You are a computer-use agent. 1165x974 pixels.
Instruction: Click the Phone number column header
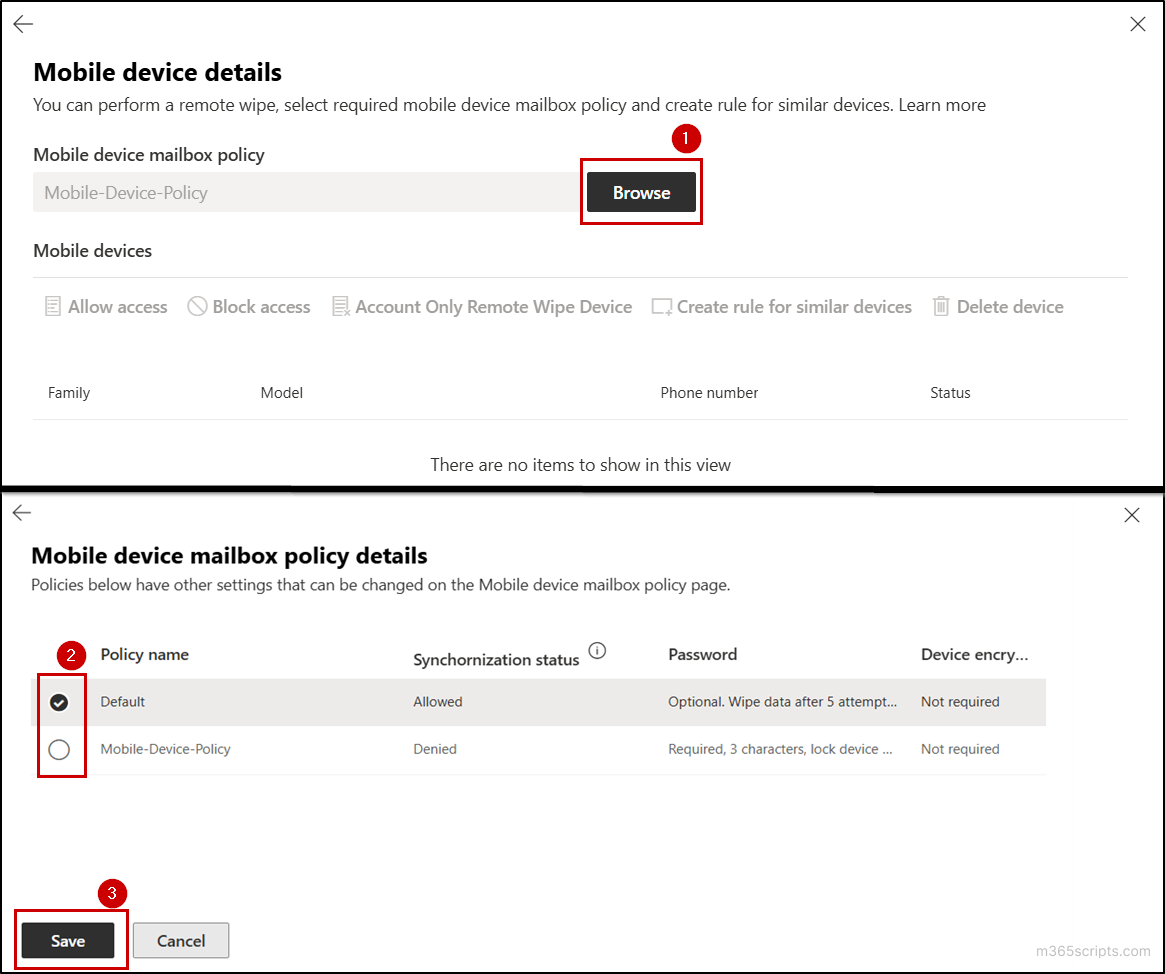(x=709, y=392)
